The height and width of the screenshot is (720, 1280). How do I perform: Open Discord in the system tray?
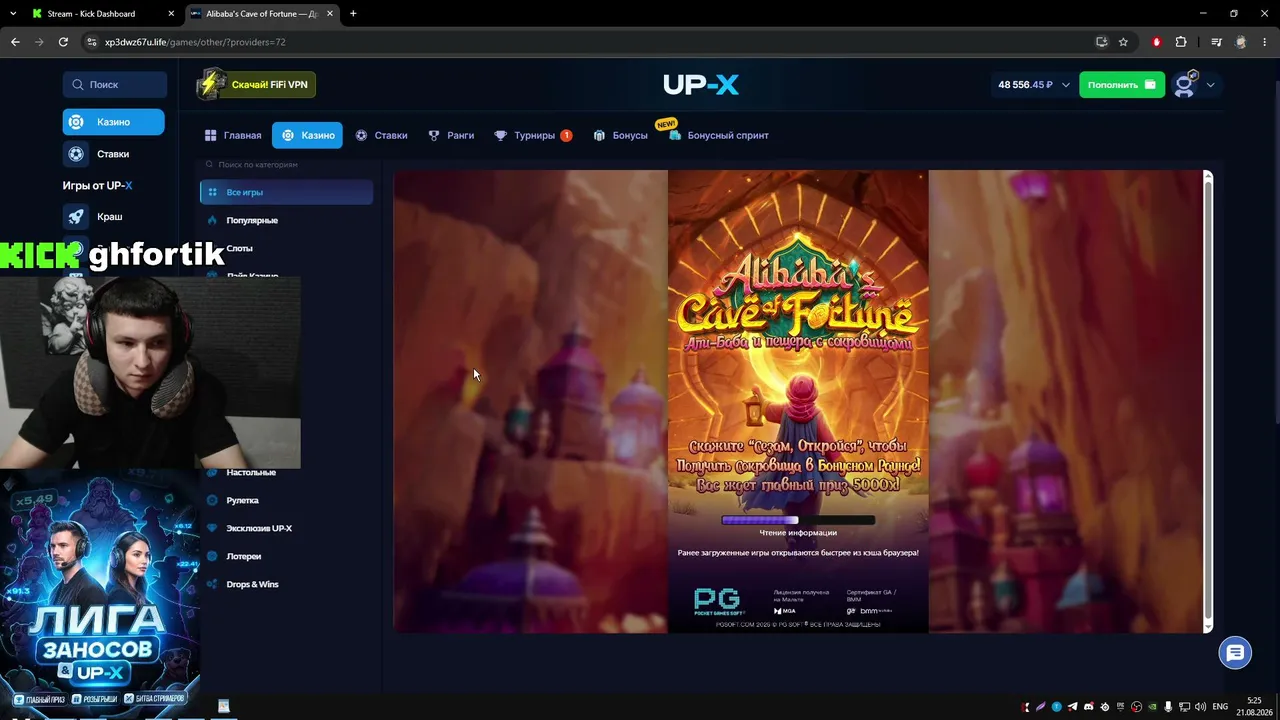pos(1089,707)
